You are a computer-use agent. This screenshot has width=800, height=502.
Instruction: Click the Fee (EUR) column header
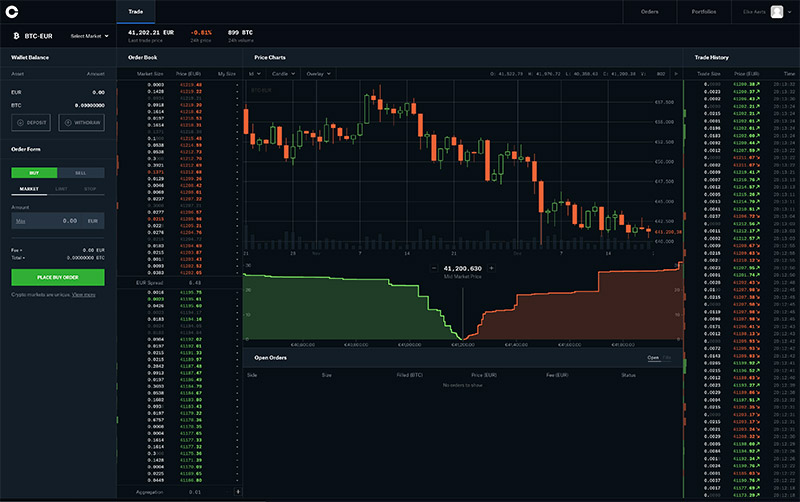click(557, 375)
